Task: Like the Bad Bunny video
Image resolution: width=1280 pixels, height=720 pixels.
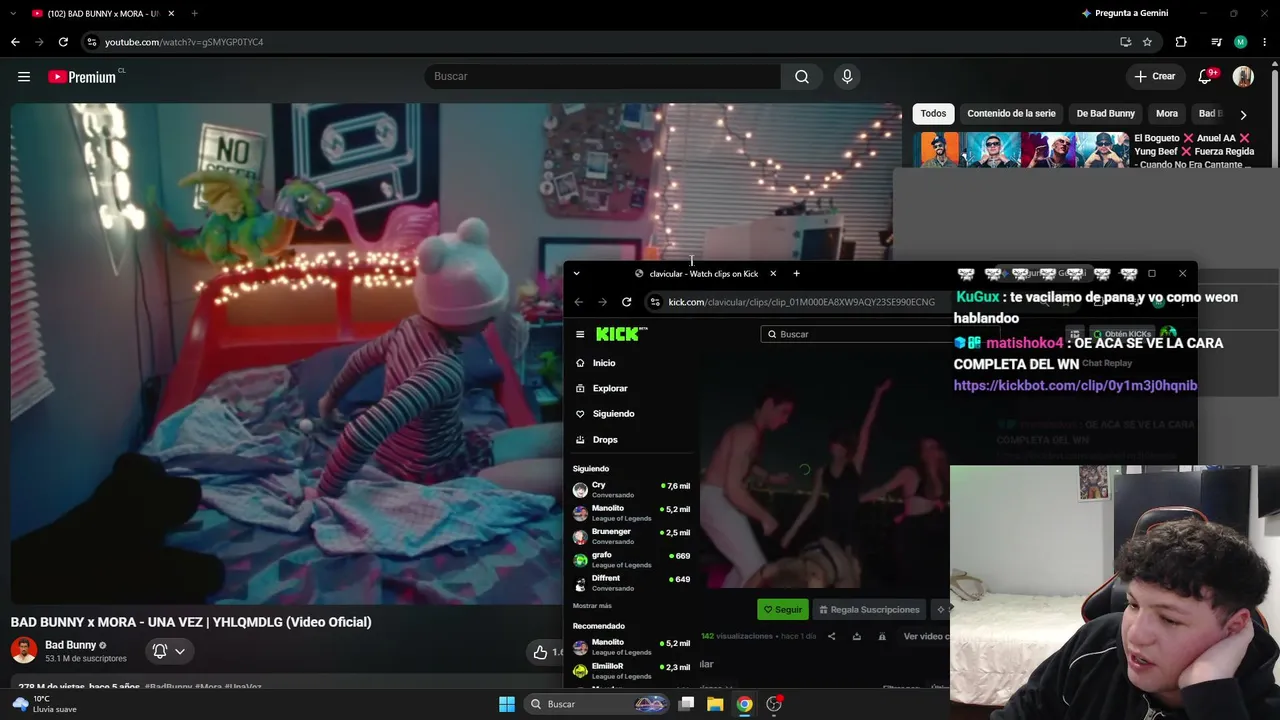Action: tap(541, 652)
